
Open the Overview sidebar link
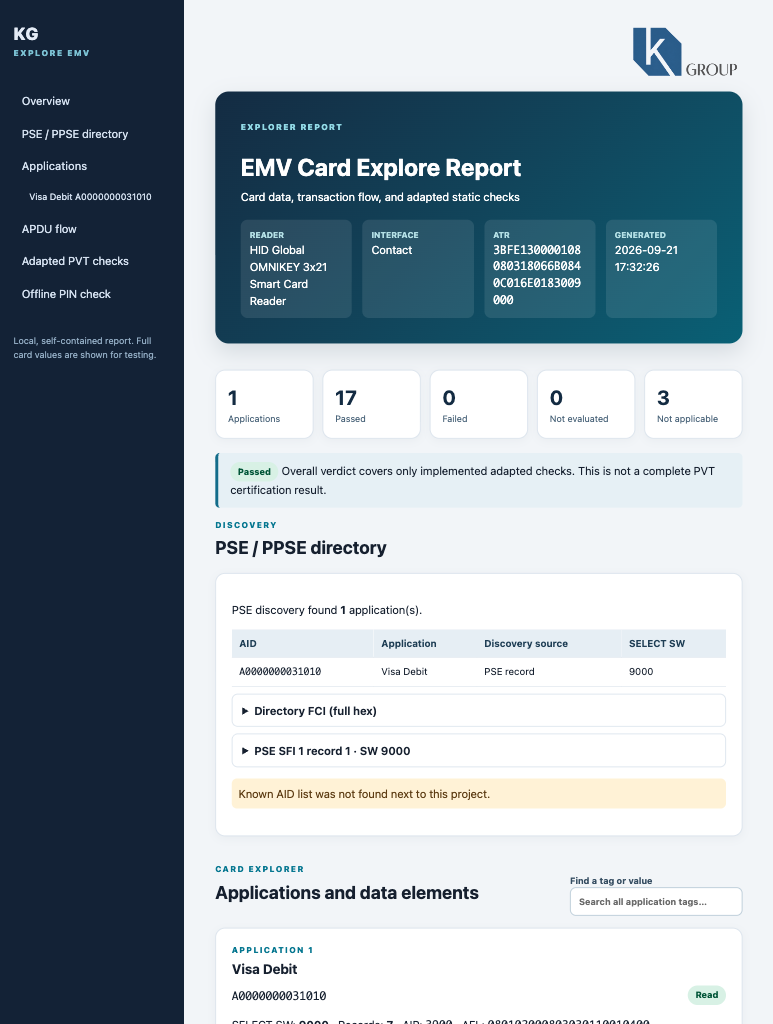click(x=46, y=101)
